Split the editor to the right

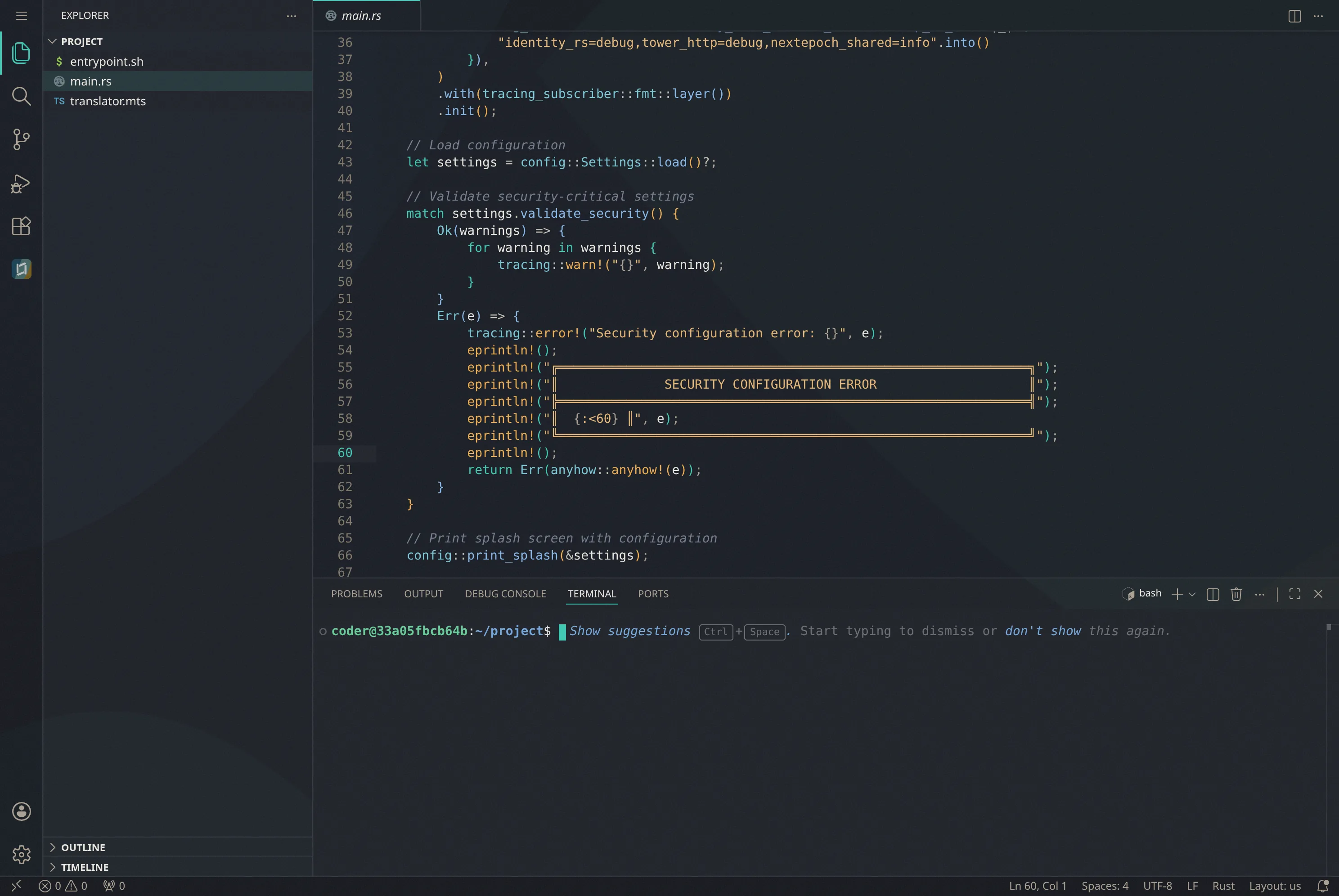1294,16
